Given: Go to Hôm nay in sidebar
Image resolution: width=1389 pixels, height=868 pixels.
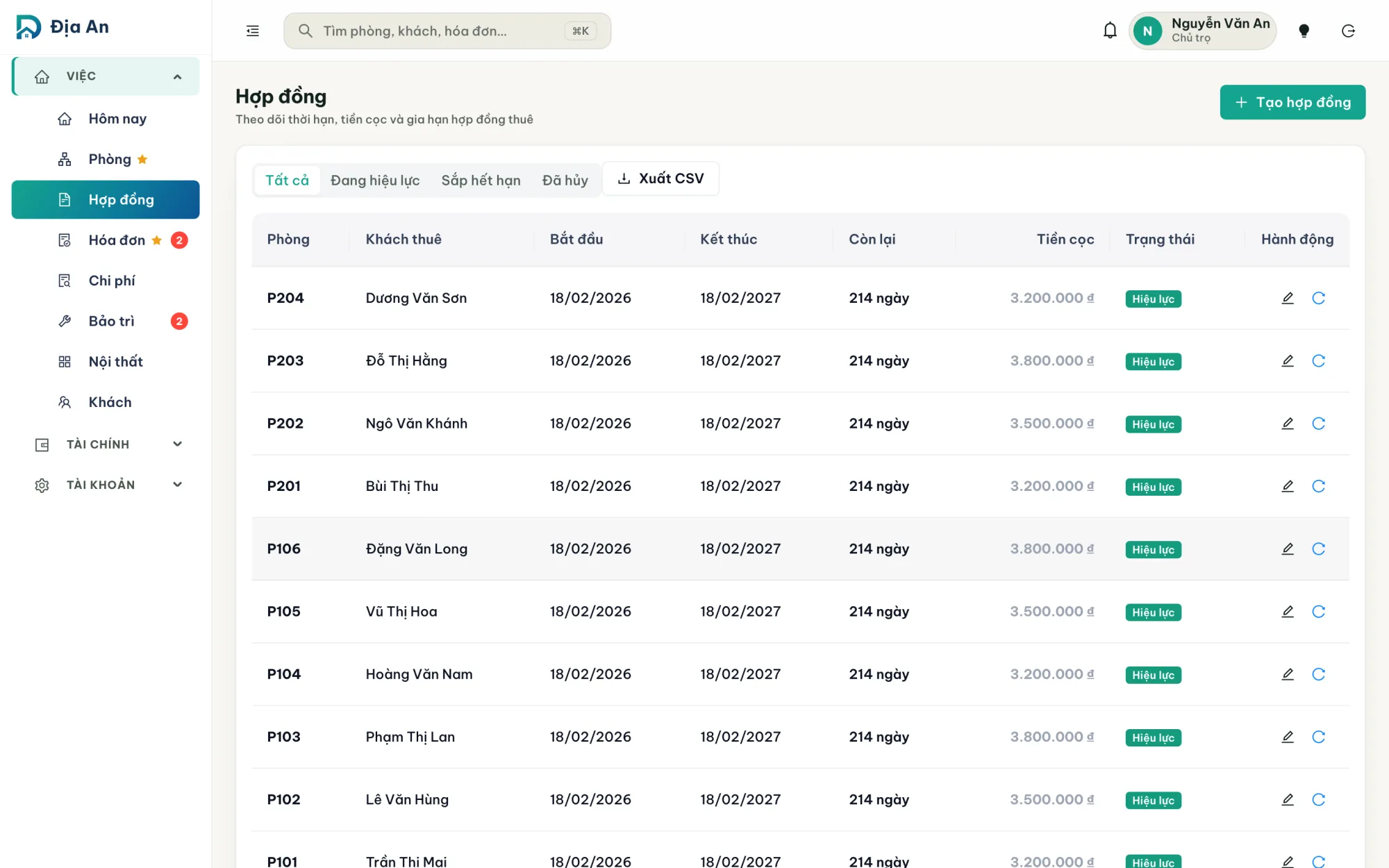Looking at the screenshot, I should 106,119.
